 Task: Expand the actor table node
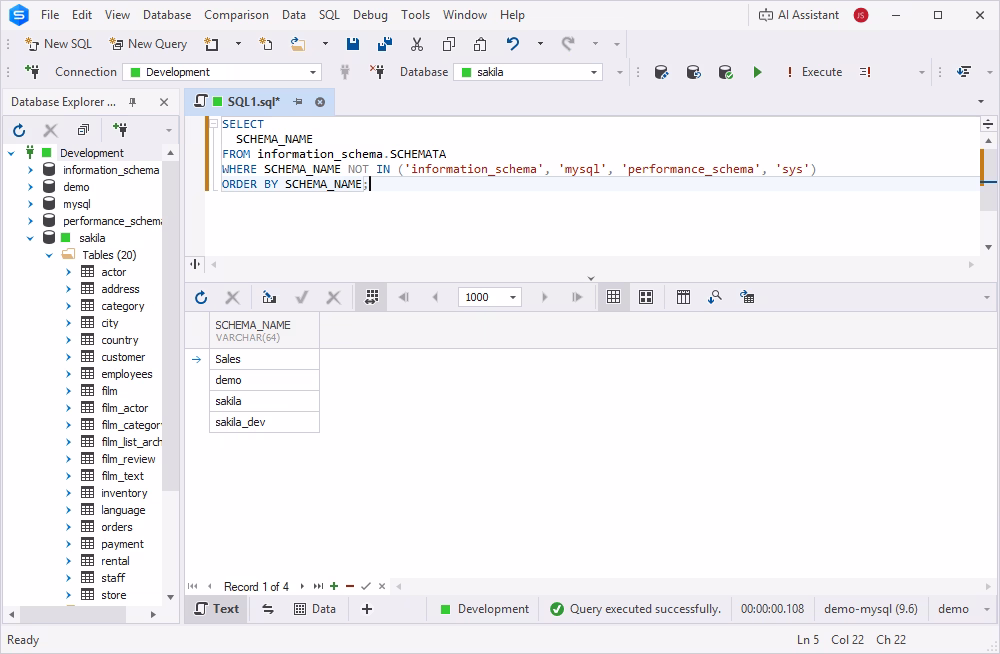tap(68, 272)
